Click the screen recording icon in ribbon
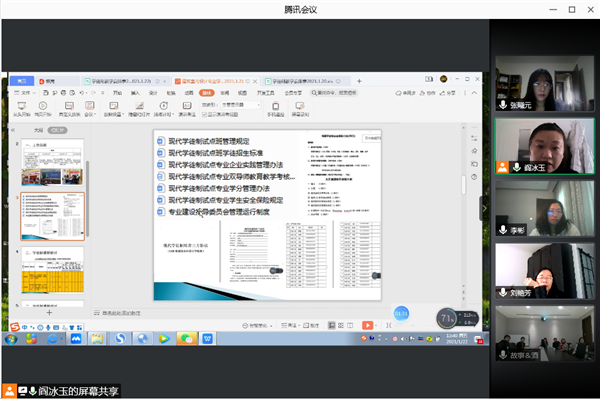The image size is (600, 399). pos(300,109)
